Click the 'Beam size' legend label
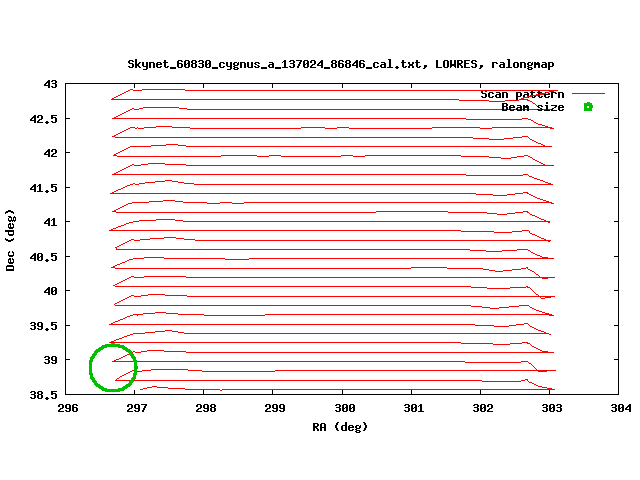 coord(533,107)
